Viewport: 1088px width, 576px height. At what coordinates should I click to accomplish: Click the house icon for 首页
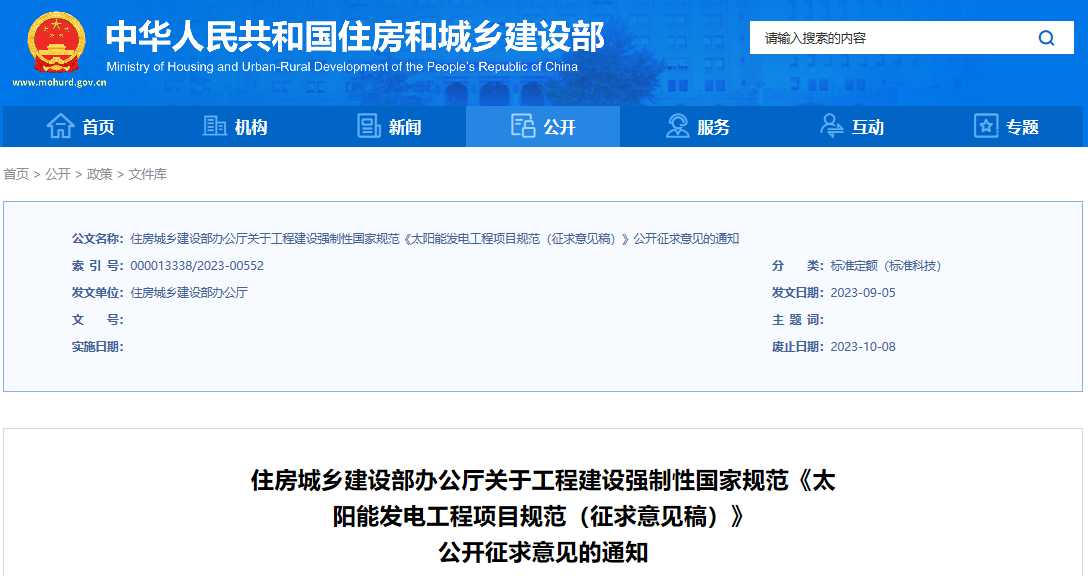click(61, 126)
